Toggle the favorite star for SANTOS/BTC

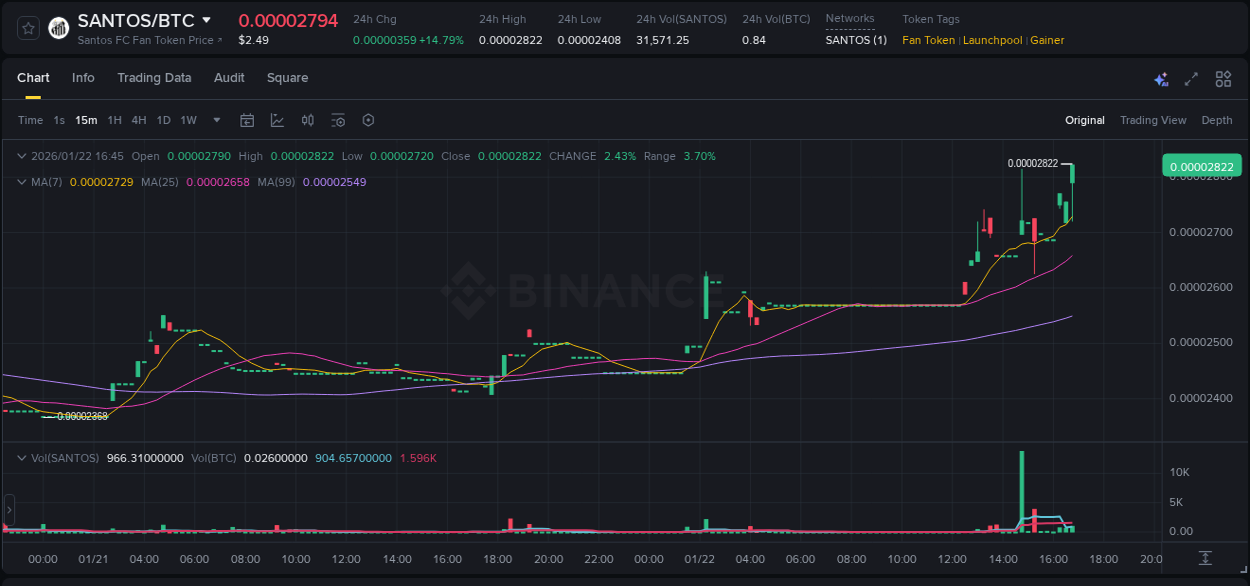click(27, 28)
